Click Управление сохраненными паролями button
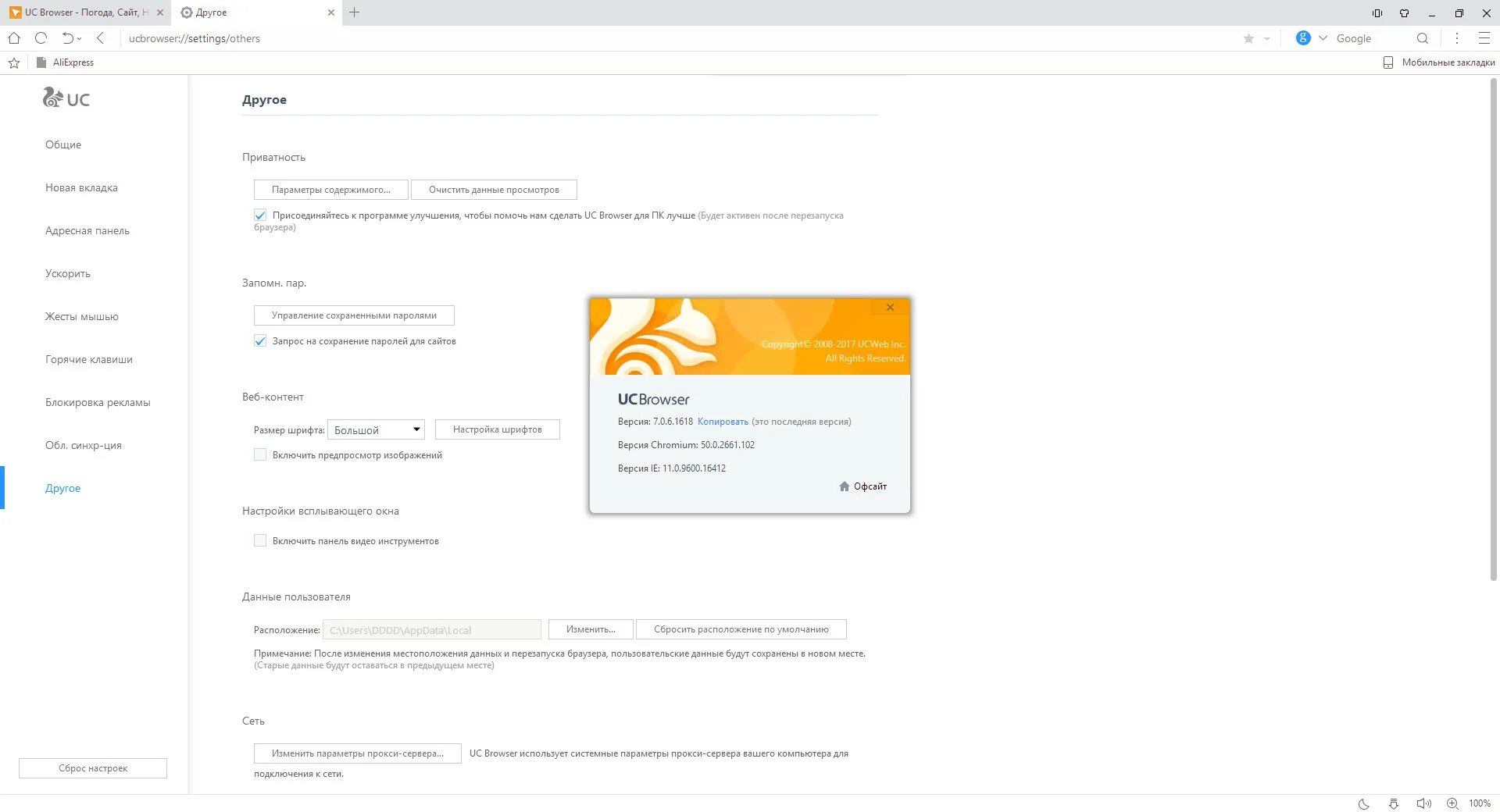The image size is (1500, 812). click(354, 315)
